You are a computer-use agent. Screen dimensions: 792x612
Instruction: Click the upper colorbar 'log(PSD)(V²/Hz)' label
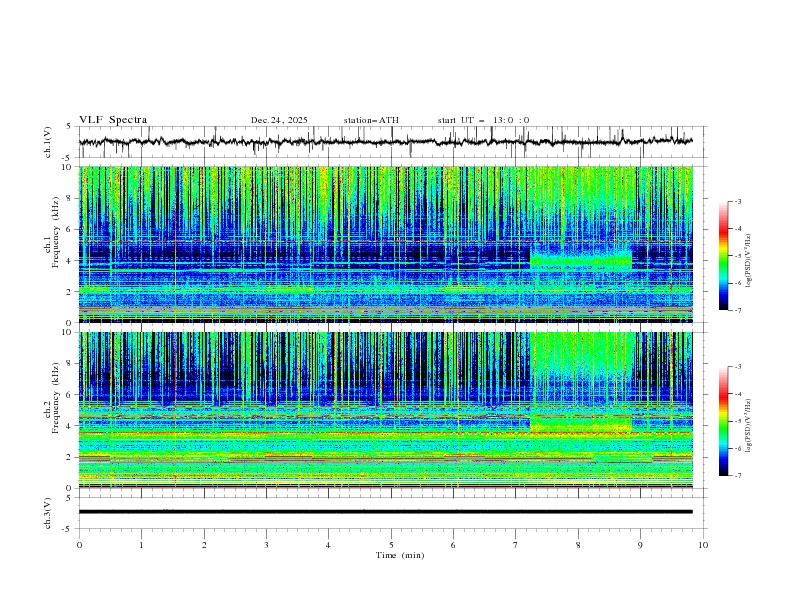(x=748, y=261)
